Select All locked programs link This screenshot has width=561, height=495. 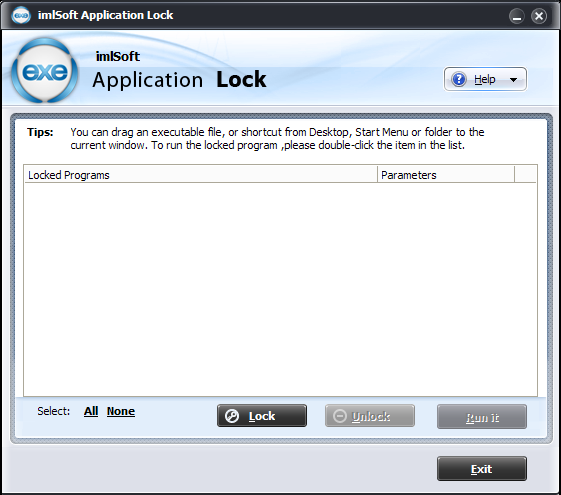click(x=91, y=411)
